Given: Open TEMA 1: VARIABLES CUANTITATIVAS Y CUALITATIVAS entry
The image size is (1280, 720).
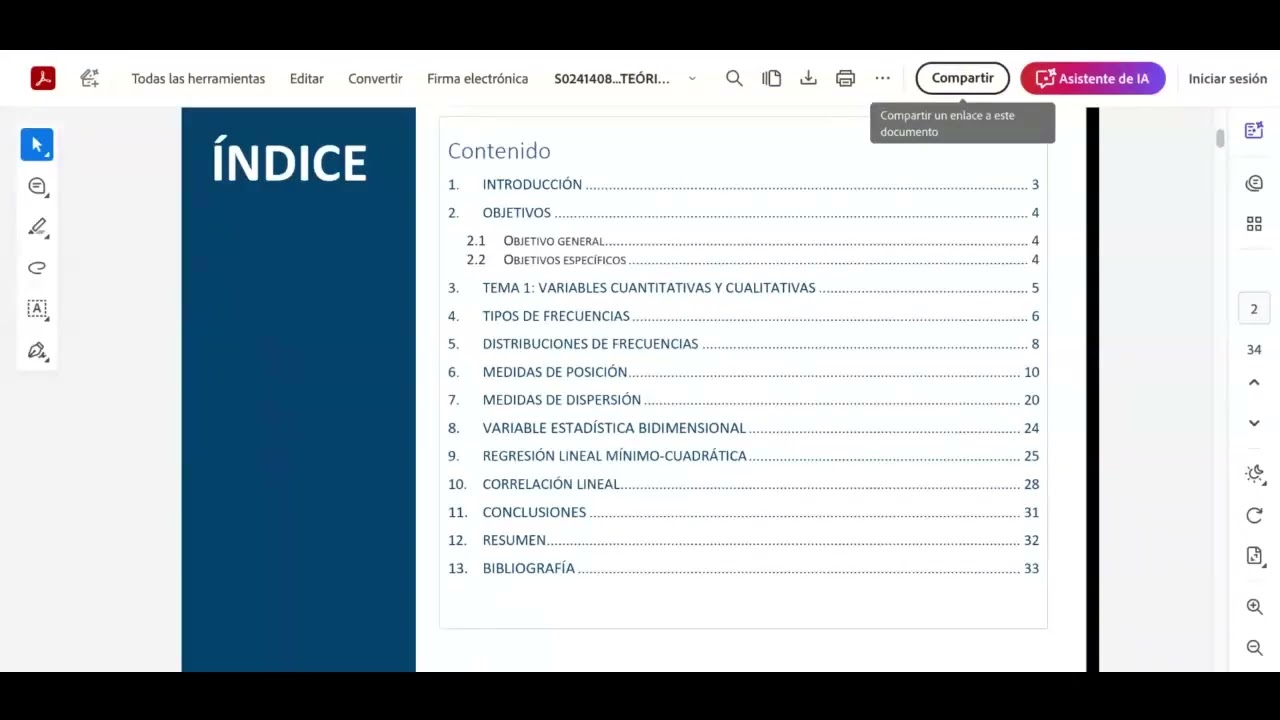Looking at the screenshot, I should coord(743,288).
